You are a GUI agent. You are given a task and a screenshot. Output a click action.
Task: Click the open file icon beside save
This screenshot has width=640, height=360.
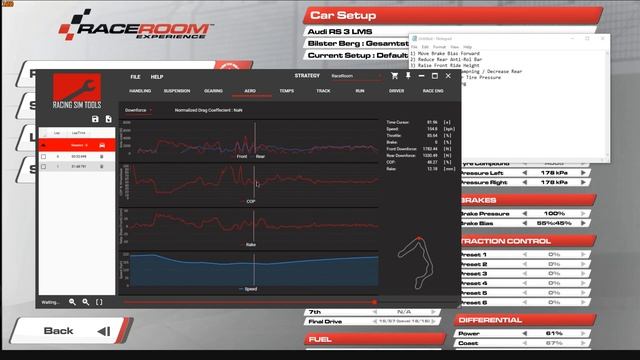tap(109, 119)
